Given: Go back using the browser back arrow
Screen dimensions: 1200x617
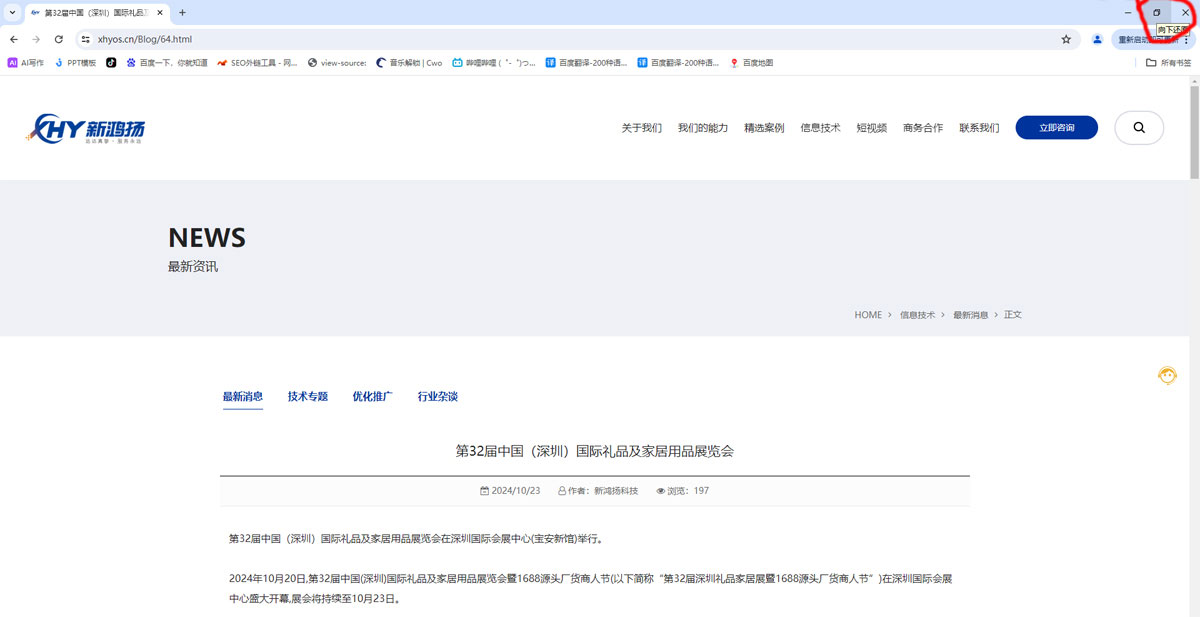Looking at the screenshot, I should point(14,39).
